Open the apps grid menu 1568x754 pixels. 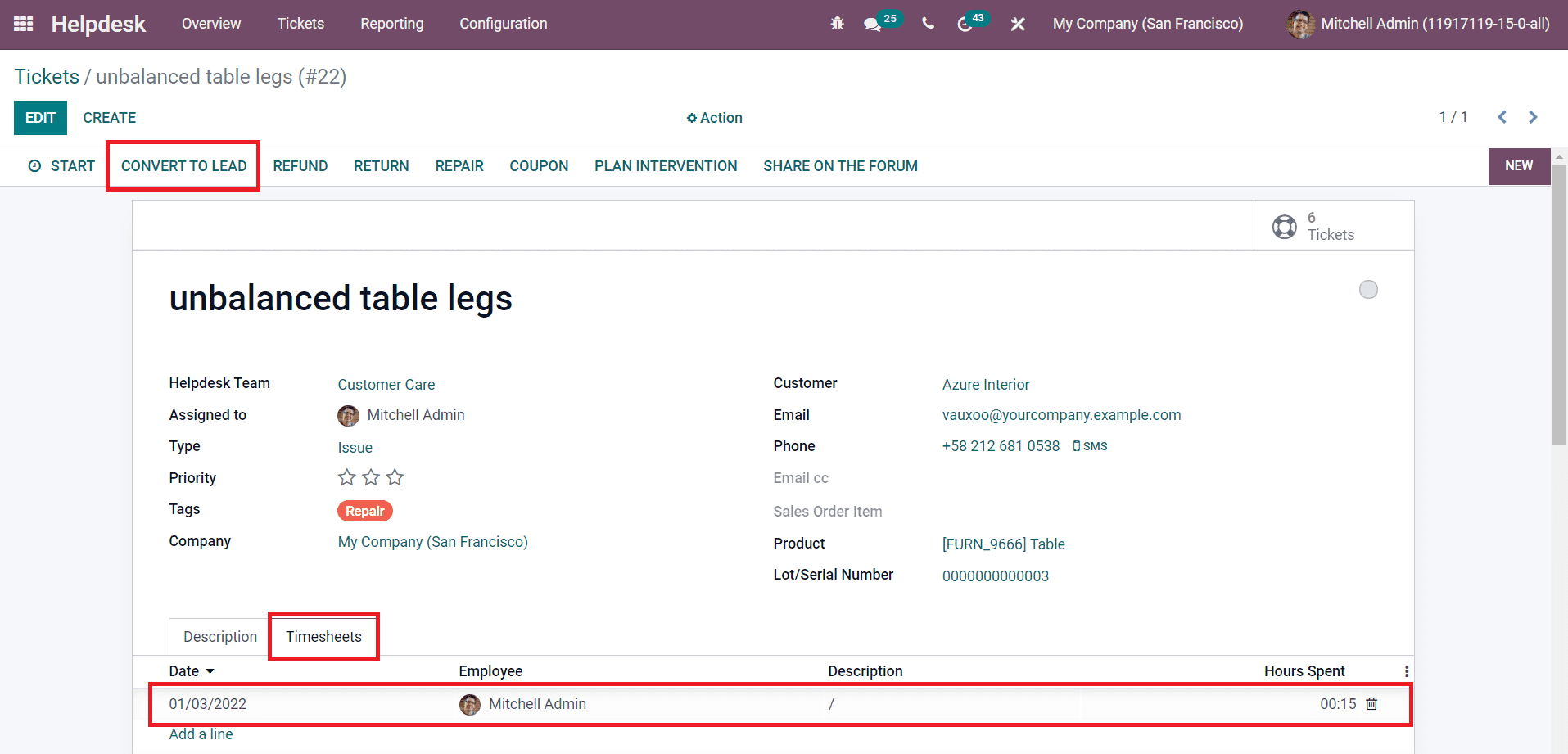pos(22,24)
